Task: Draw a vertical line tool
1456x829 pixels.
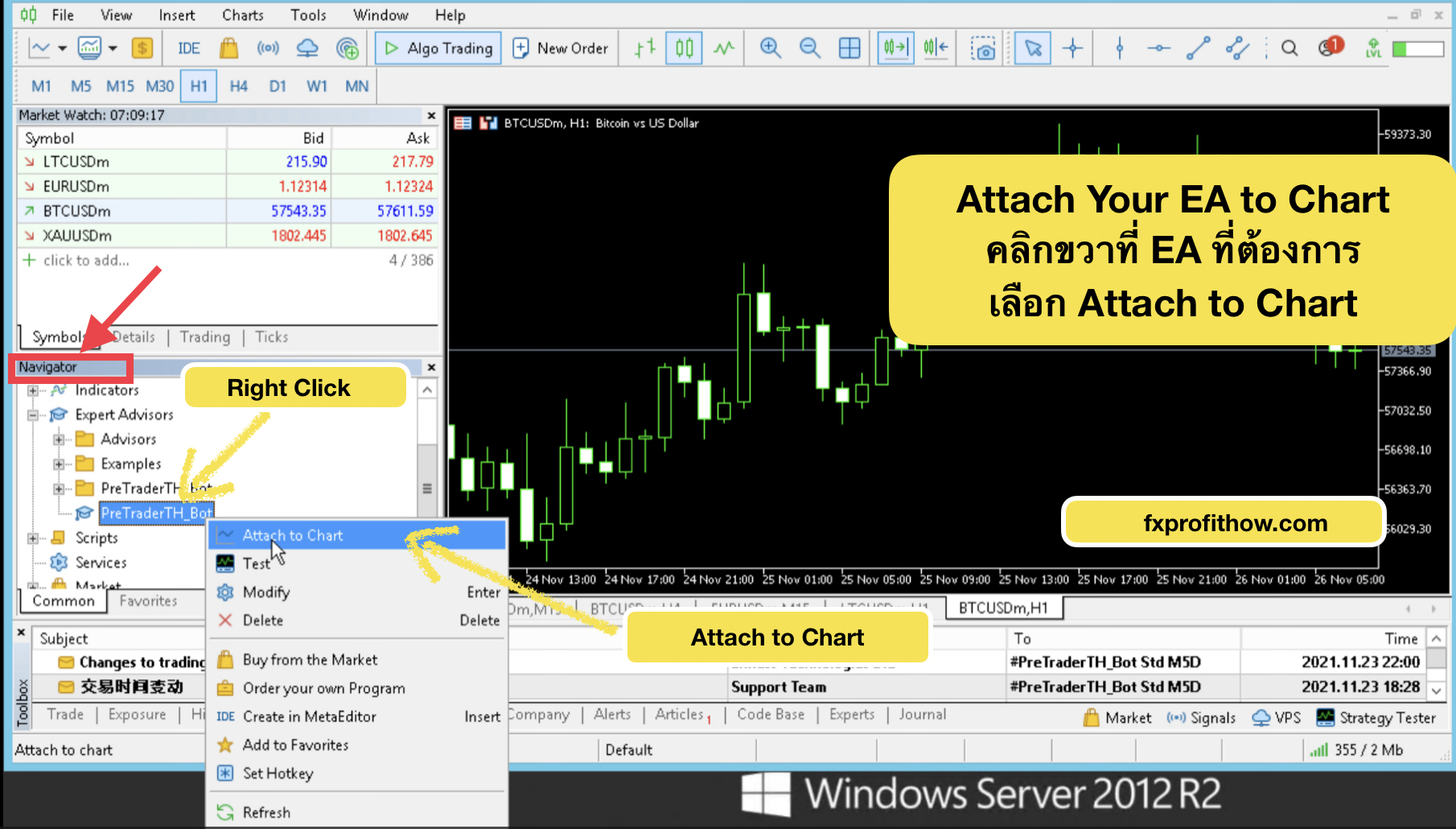Action: point(1119,48)
